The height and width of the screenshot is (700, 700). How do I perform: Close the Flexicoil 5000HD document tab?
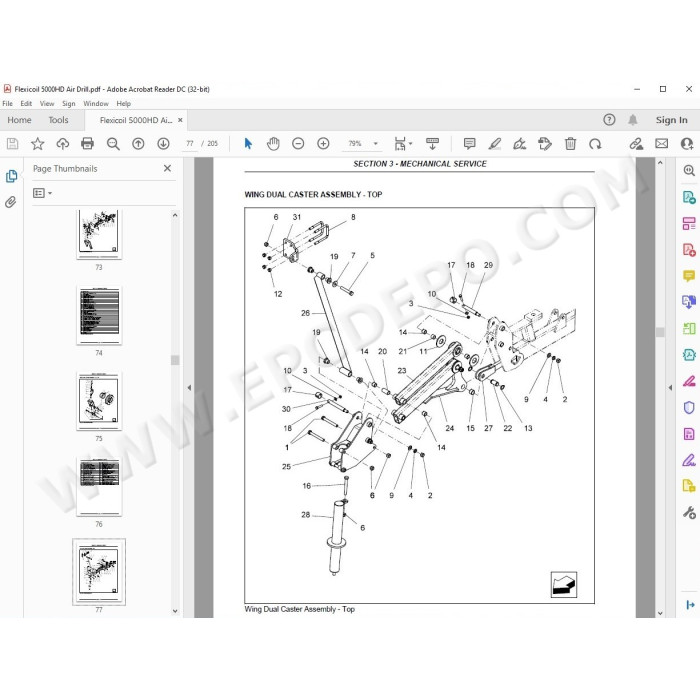click(x=180, y=120)
